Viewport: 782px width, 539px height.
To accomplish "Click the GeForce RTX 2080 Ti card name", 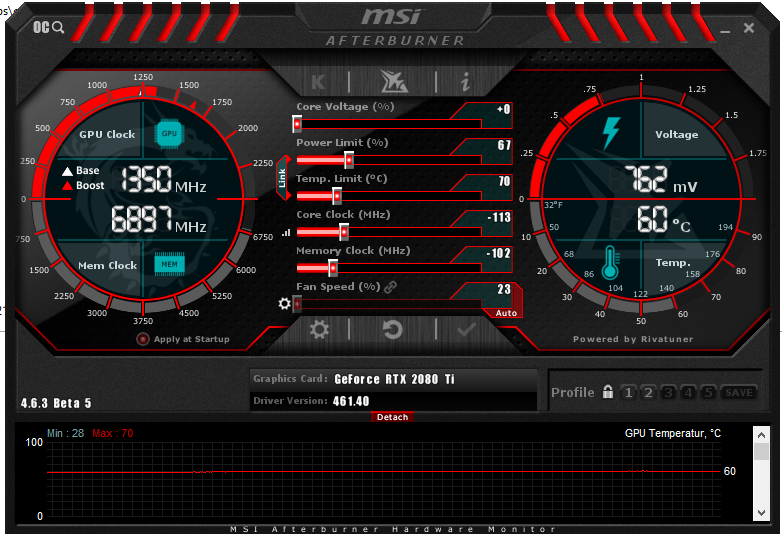I will click(394, 379).
